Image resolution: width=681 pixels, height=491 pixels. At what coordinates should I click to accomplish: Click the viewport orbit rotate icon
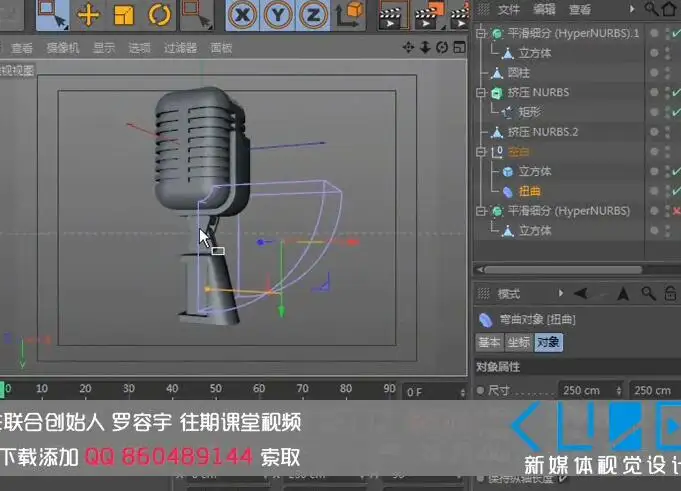(x=442, y=47)
